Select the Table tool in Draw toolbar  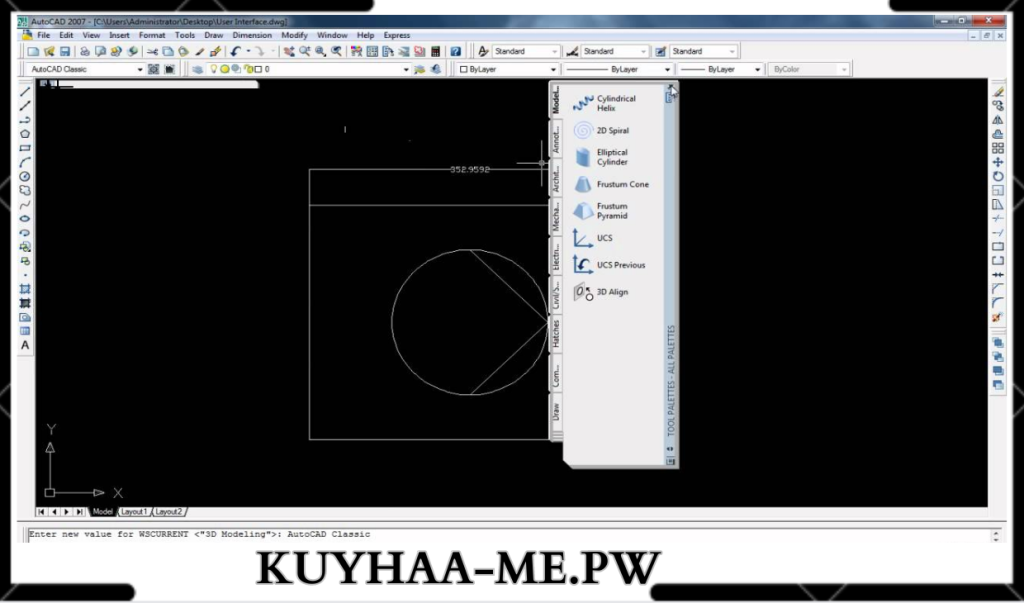(x=25, y=331)
